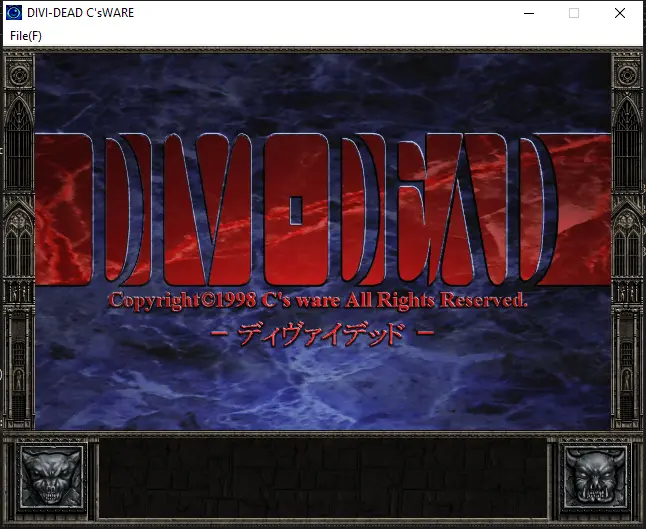The width and height of the screenshot is (646, 529).
Task: Click the copyright 1998 C's ware text
Action: [x=317, y=300]
